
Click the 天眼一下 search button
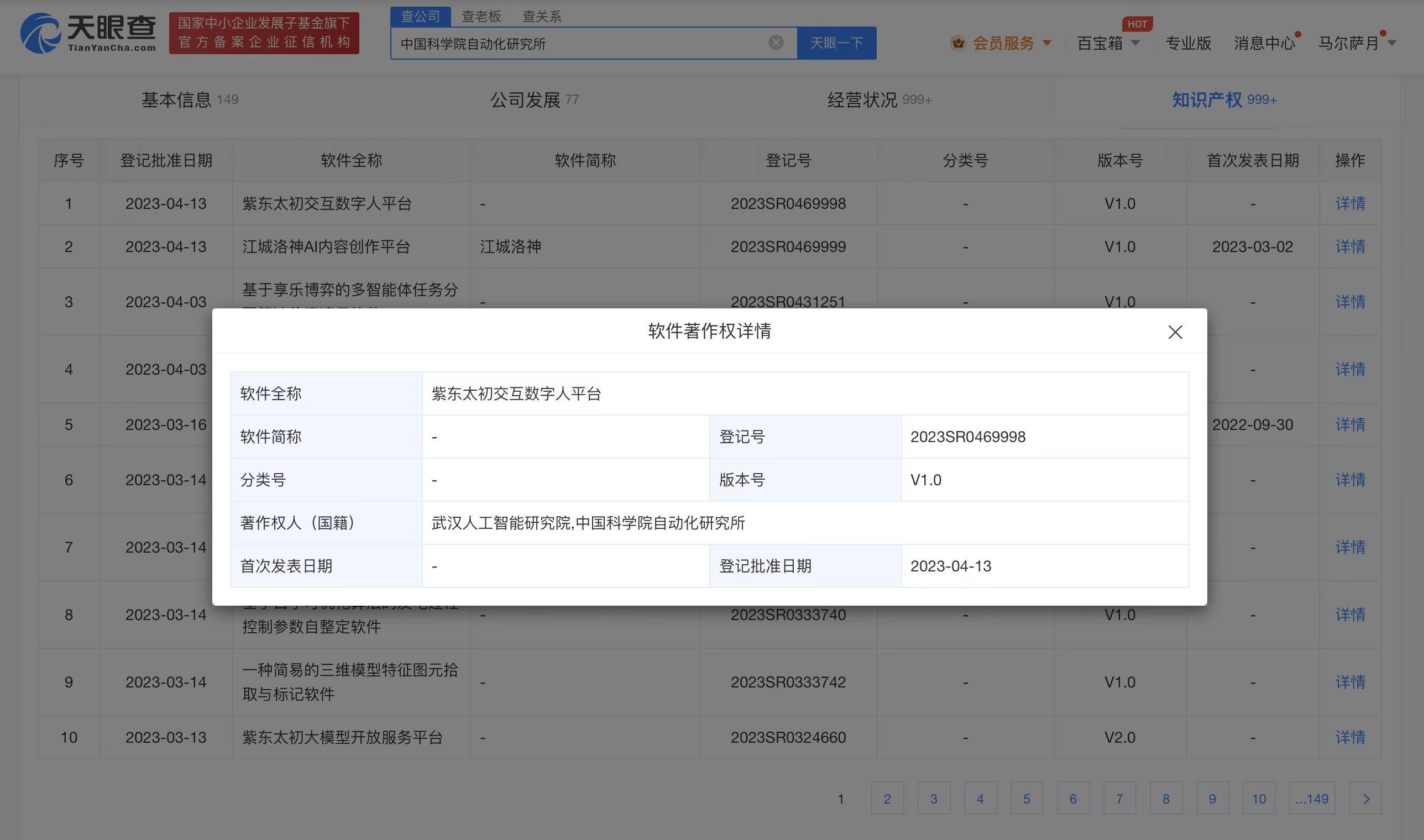click(x=837, y=43)
